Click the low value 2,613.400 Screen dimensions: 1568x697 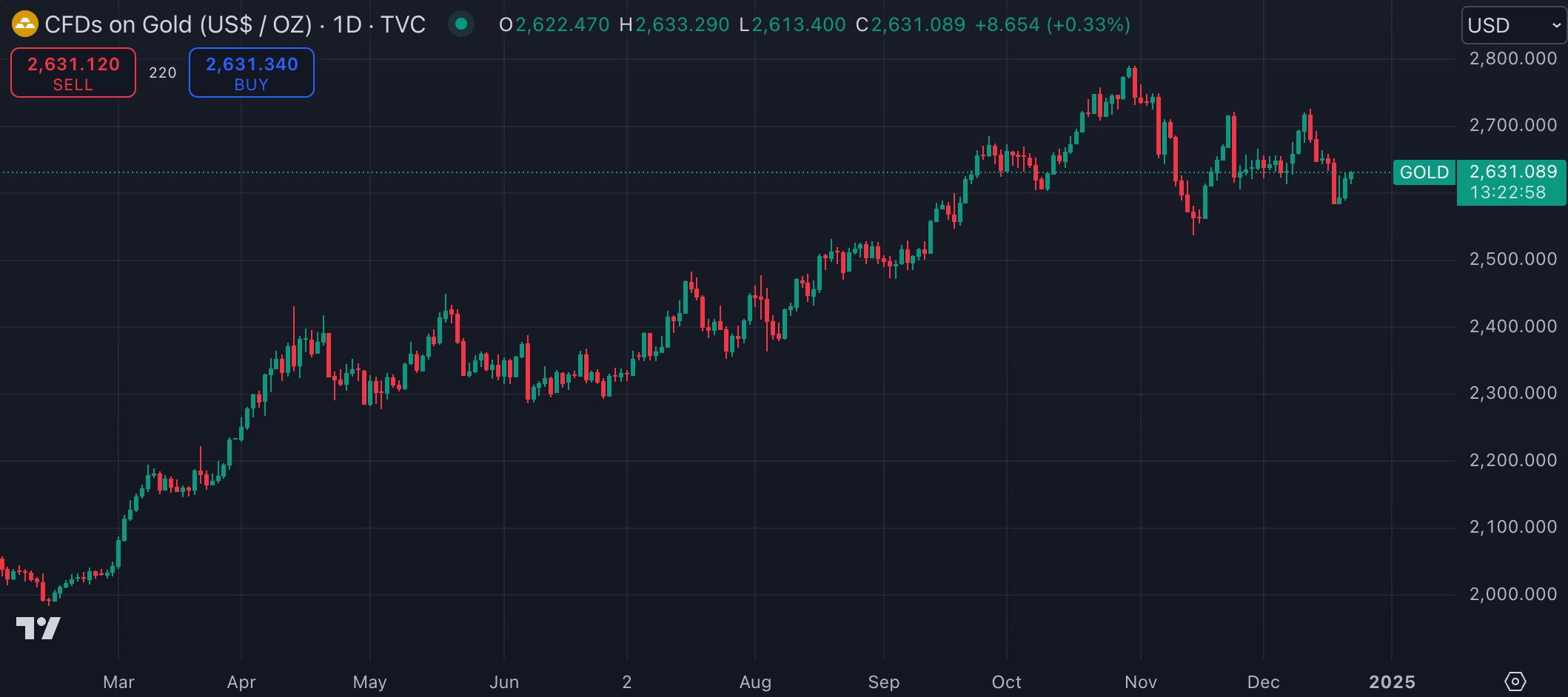click(x=799, y=24)
